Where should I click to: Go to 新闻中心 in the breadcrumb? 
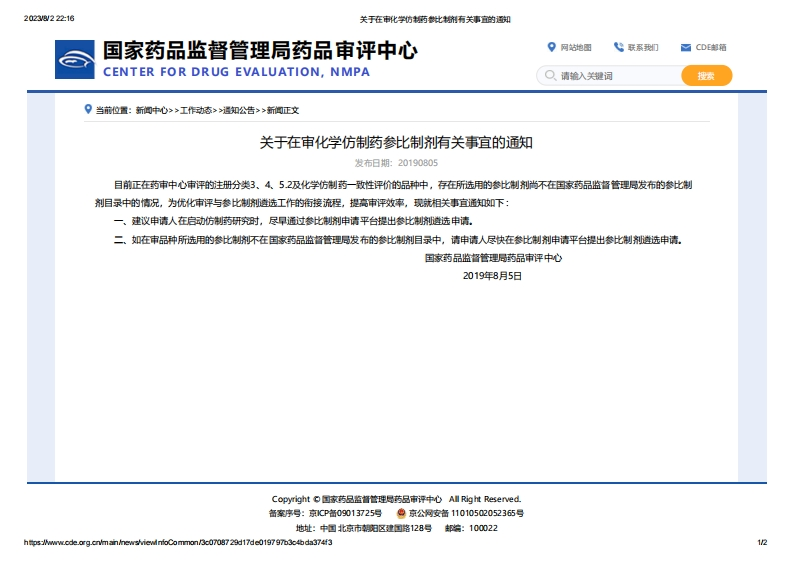click(x=151, y=110)
